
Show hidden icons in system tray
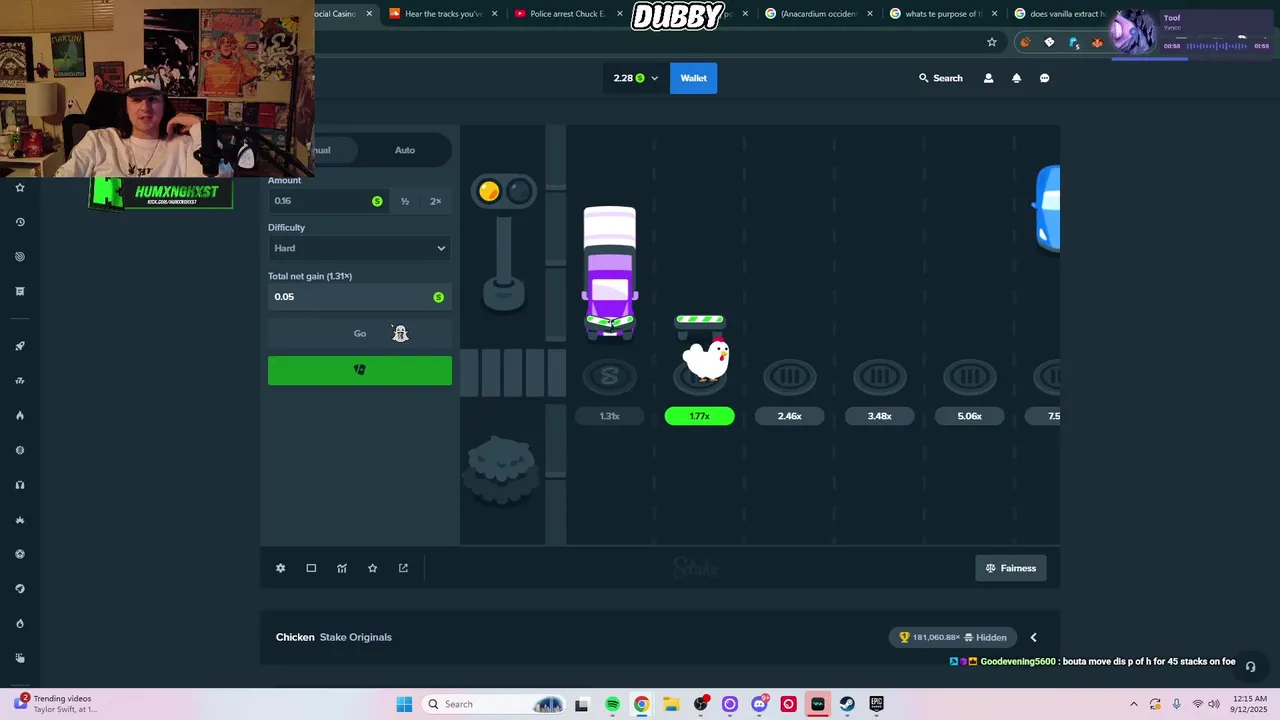(x=1133, y=704)
